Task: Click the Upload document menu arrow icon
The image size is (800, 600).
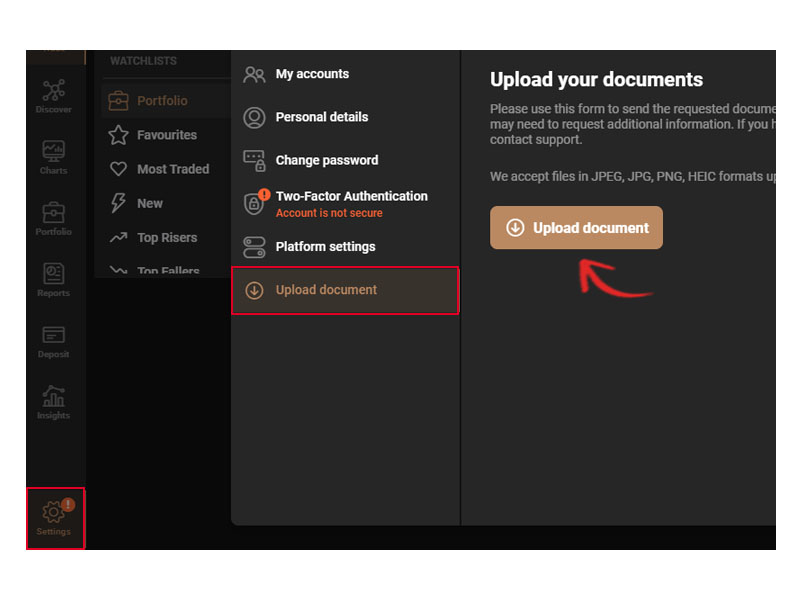Action: [x=254, y=290]
